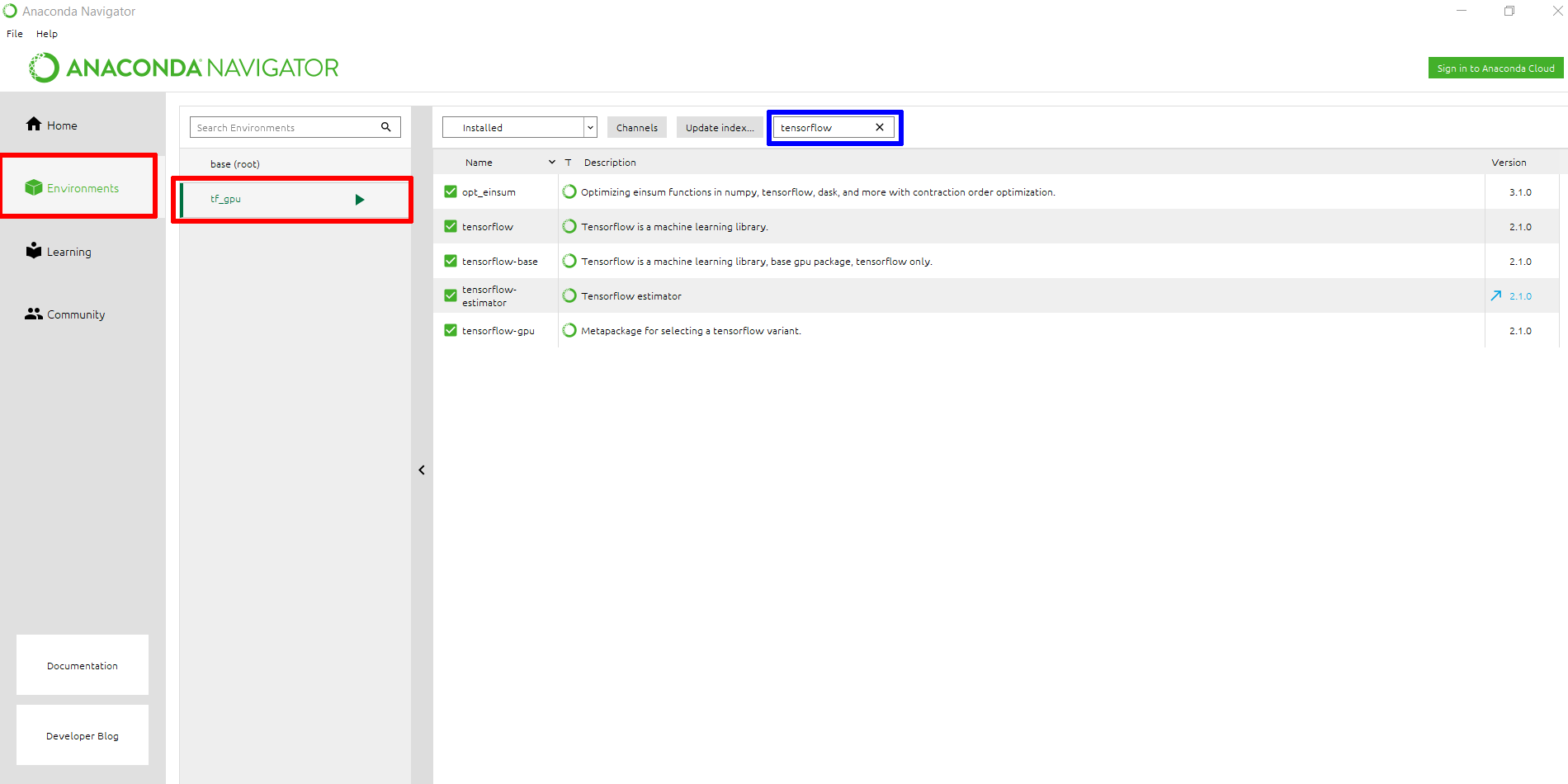The width and height of the screenshot is (1568, 784).
Task: Click the tensorflow-estimator version 2.1.0 link
Action: click(x=1520, y=296)
